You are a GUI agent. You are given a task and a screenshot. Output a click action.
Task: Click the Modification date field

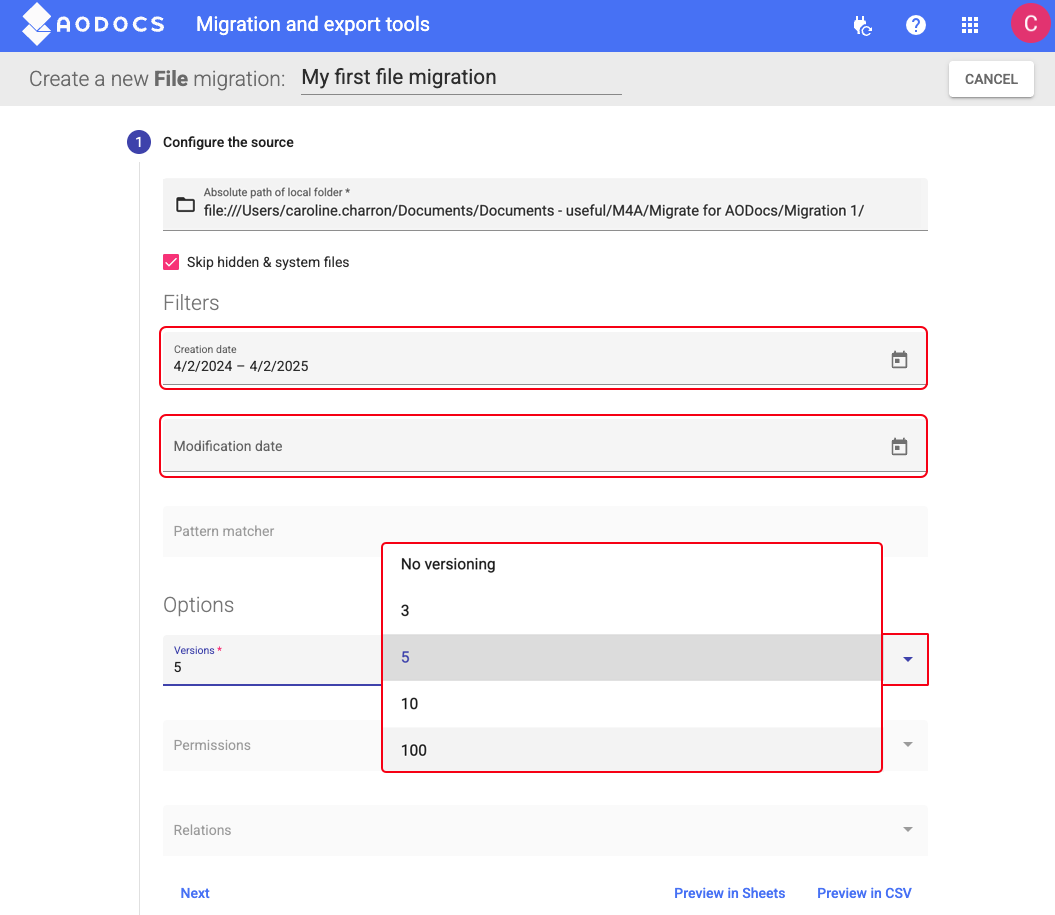(x=545, y=446)
